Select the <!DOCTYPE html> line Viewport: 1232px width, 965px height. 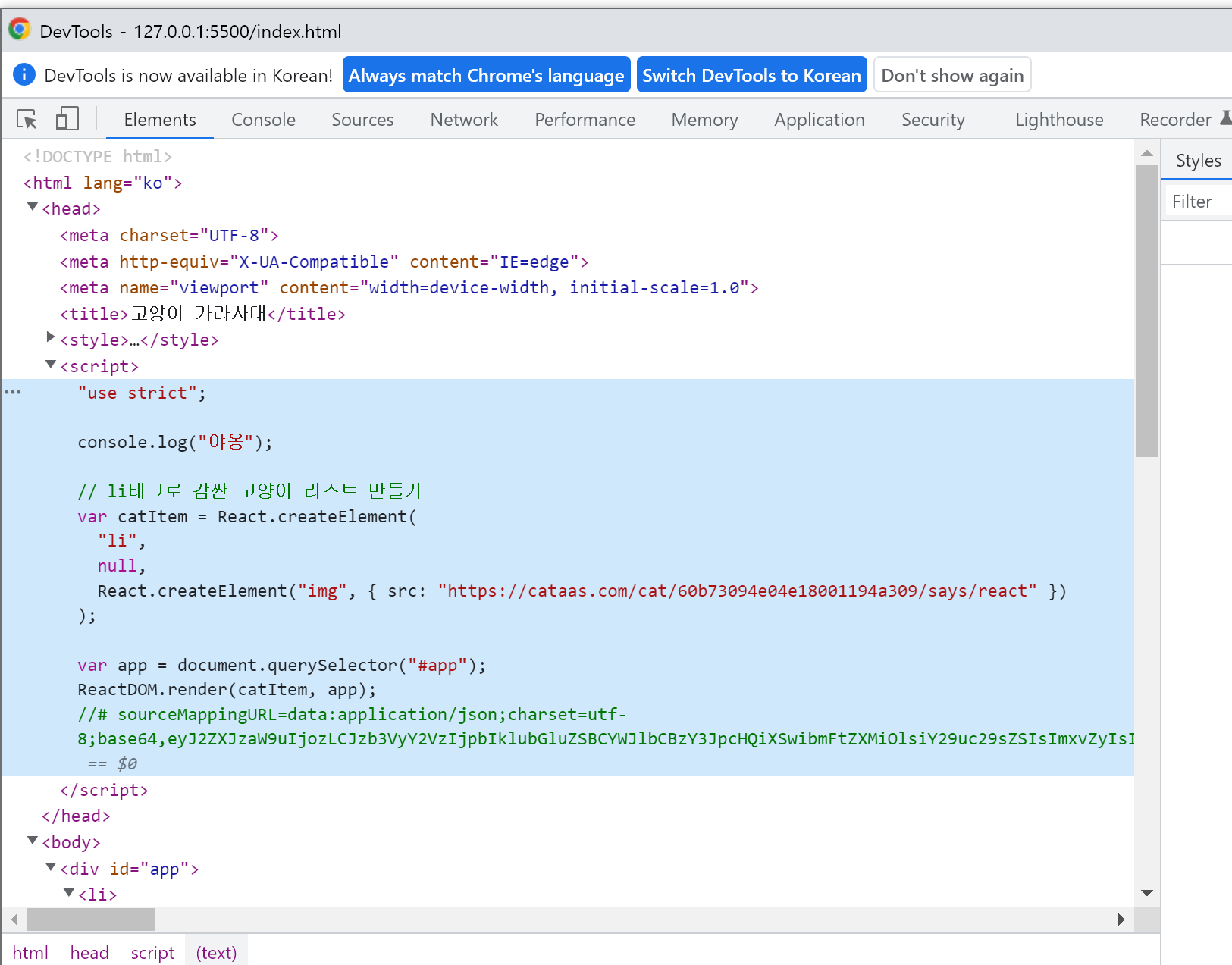pyautogui.click(x=98, y=156)
